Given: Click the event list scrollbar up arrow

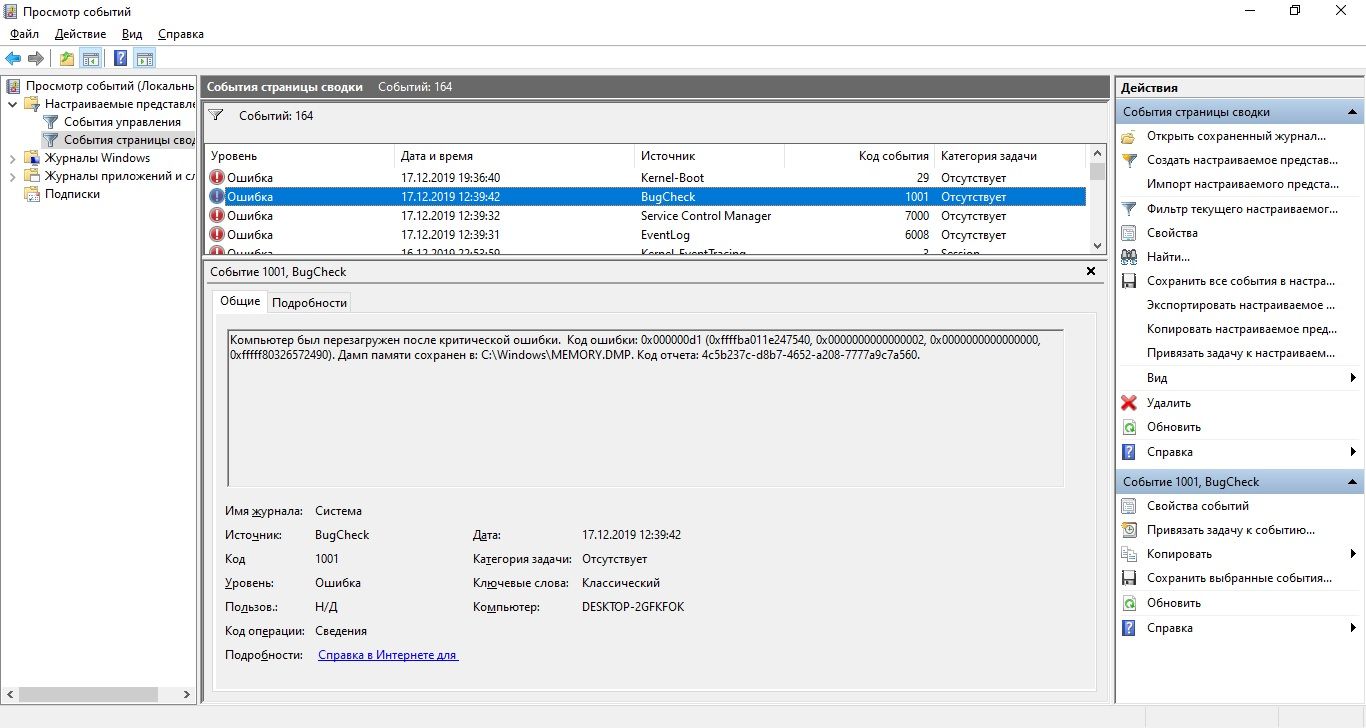Looking at the screenshot, I should click(1097, 154).
